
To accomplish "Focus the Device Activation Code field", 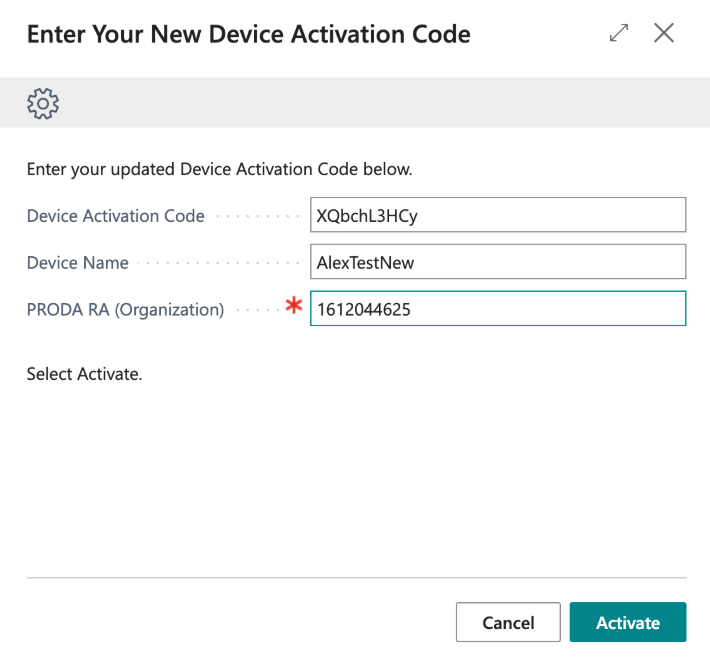I will pos(497,215).
